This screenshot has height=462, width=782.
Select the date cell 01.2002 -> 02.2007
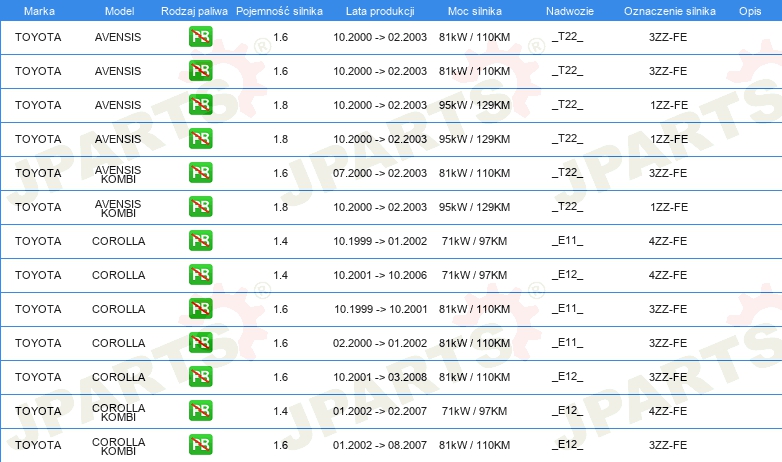[x=380, y=411]
